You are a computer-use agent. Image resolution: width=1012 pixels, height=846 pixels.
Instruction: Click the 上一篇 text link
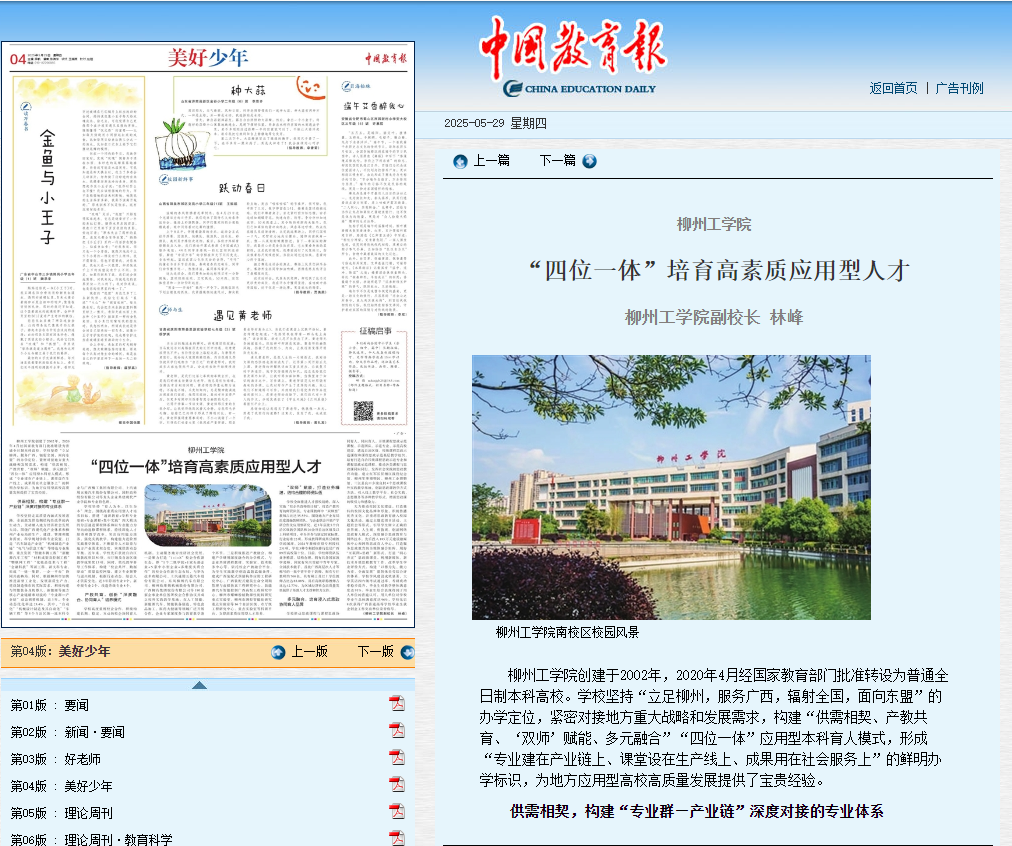click(491, 161)
